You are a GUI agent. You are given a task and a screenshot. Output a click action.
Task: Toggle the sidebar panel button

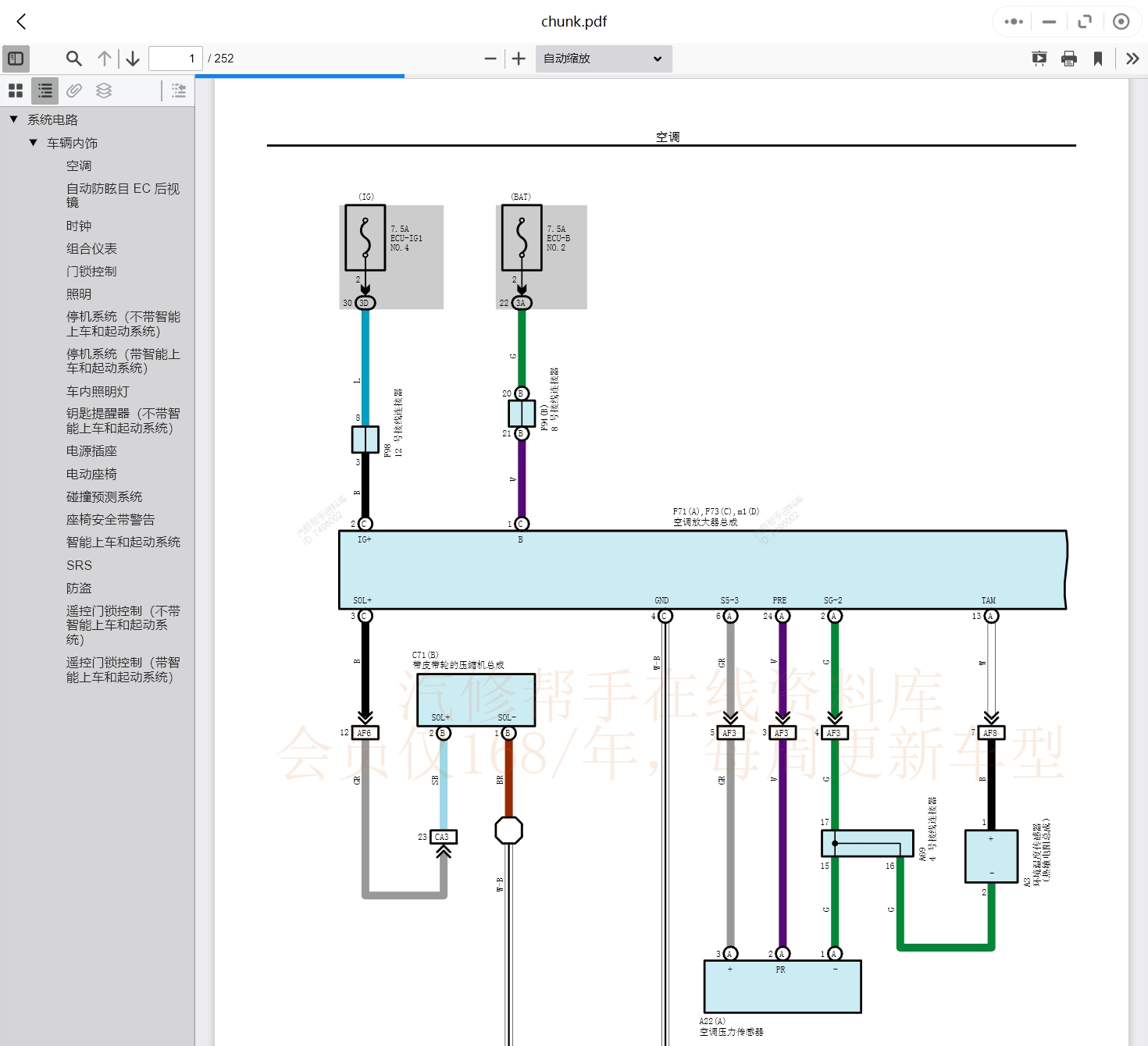16,59
